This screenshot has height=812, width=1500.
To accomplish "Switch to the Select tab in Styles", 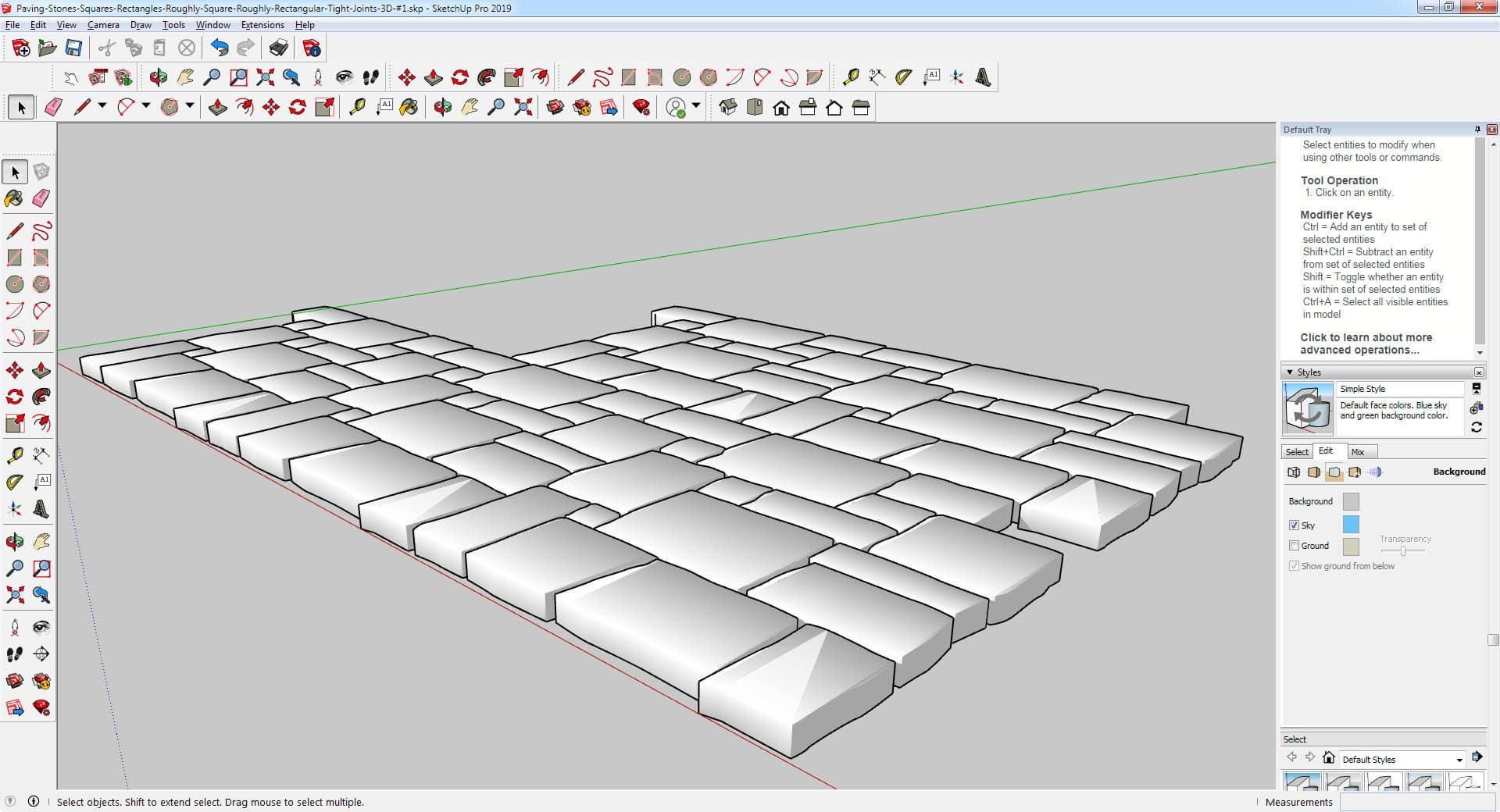I will click(1297, 452).
